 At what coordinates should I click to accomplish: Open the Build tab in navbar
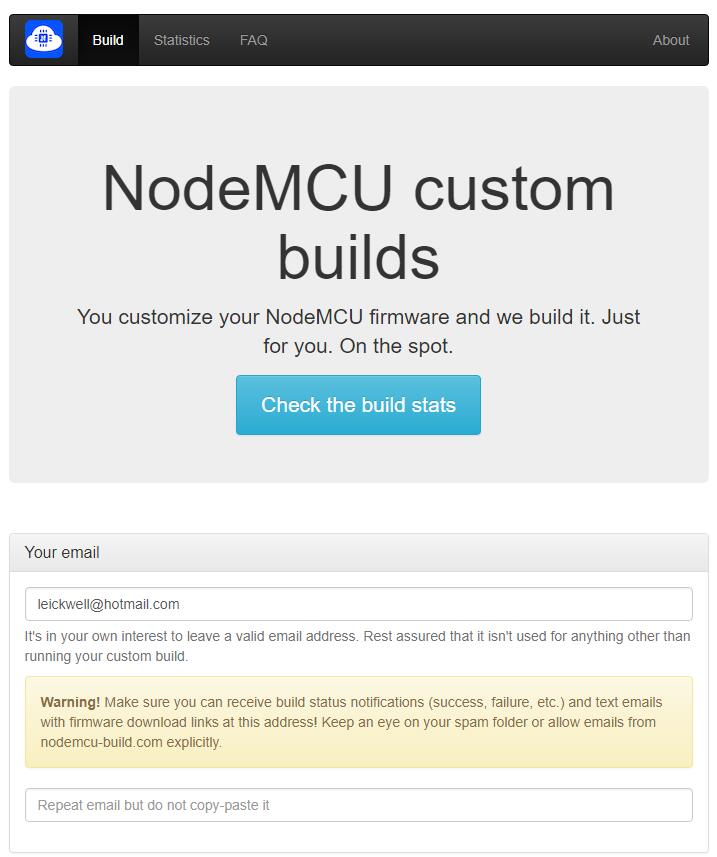coord(108,40)
